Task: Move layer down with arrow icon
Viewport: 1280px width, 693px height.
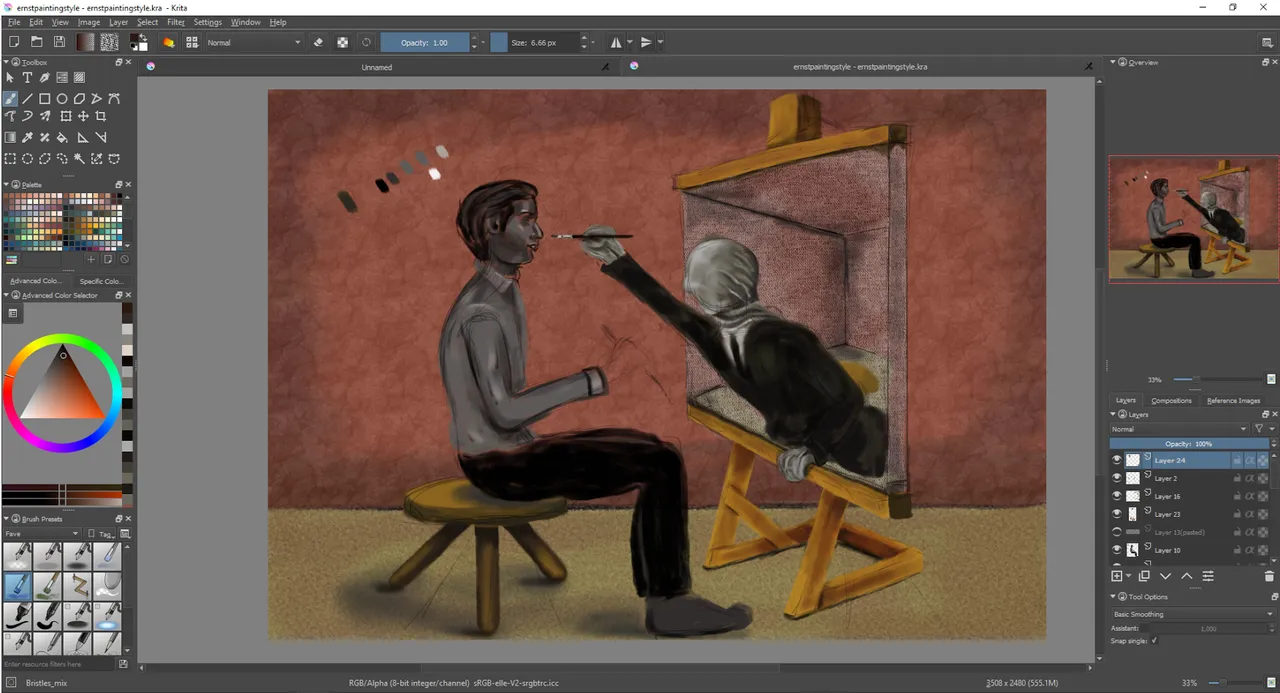Action: pos(1165,576)
